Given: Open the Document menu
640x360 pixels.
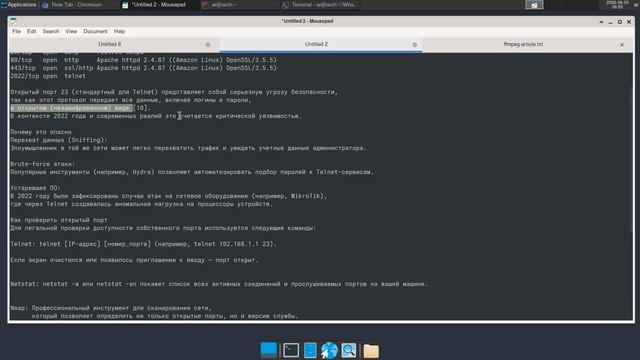Looking at the screenshot, I should click(95, 31).
